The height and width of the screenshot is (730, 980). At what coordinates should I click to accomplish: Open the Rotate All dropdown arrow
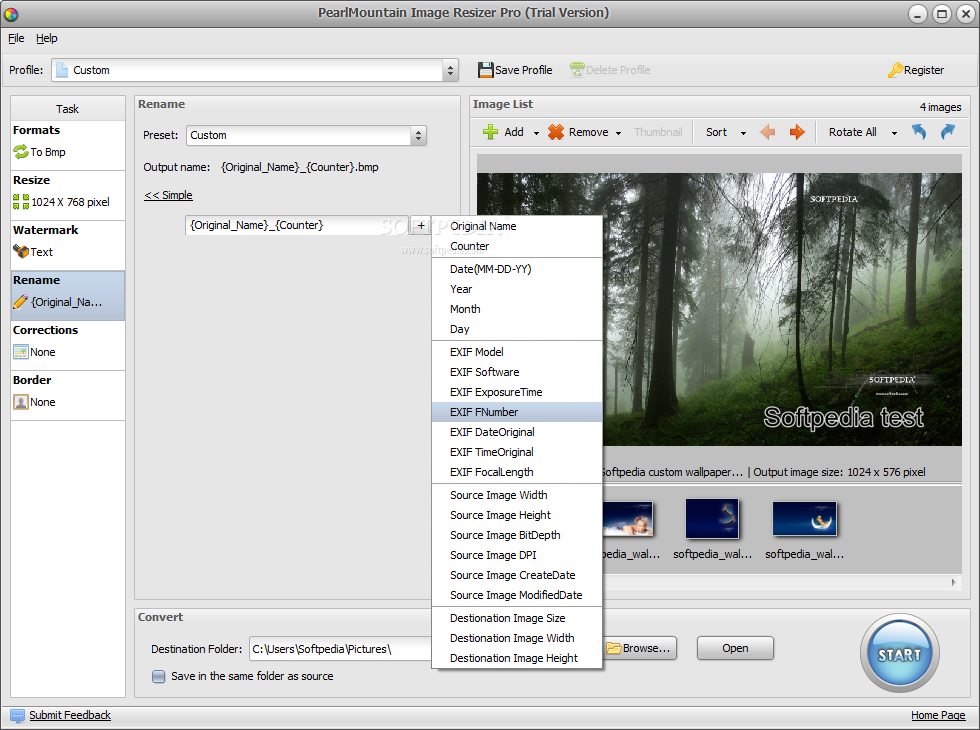894,133
